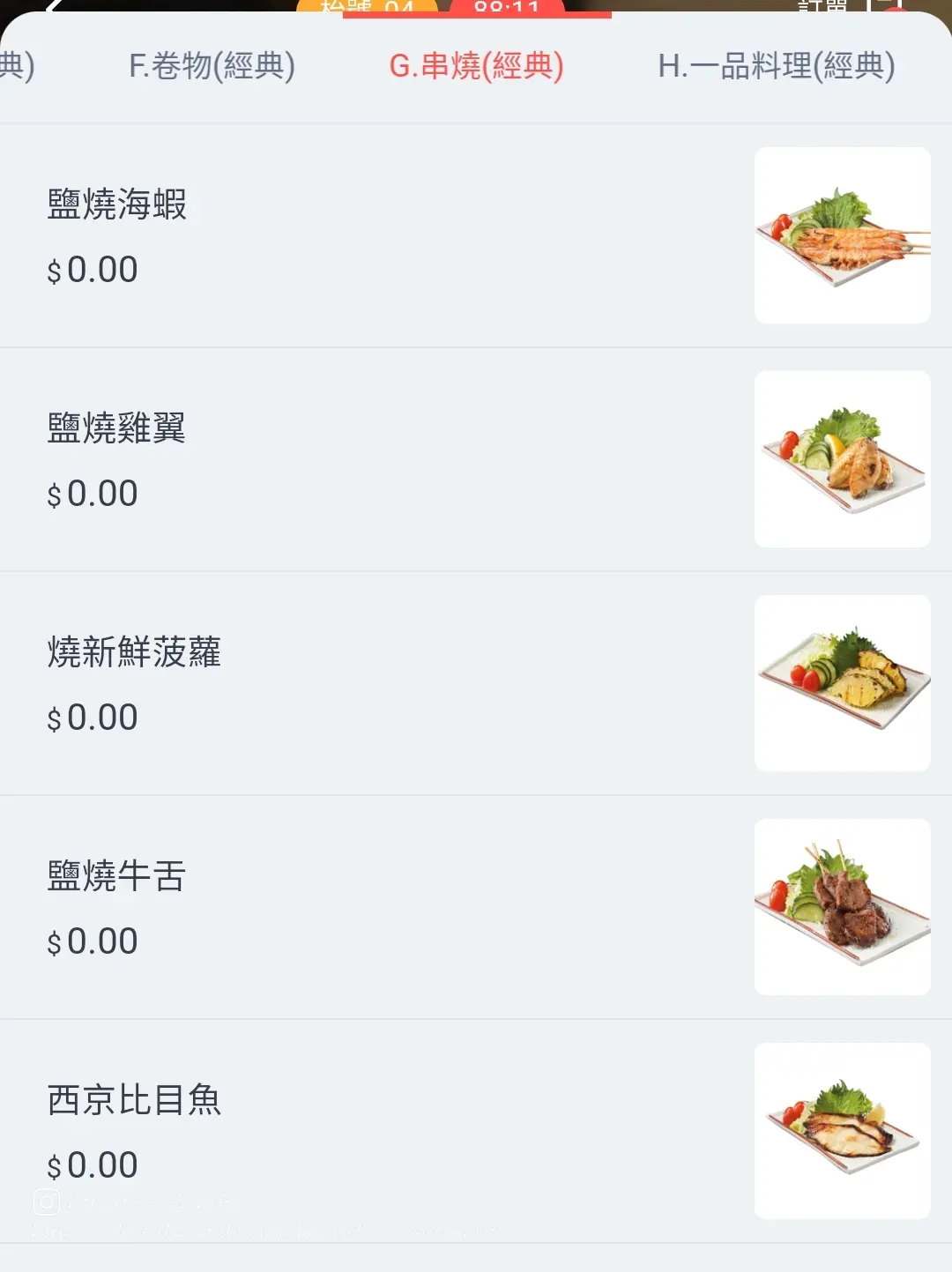
Task: Select the 鹽燒海蝦 item name
Action: point(116,204)
